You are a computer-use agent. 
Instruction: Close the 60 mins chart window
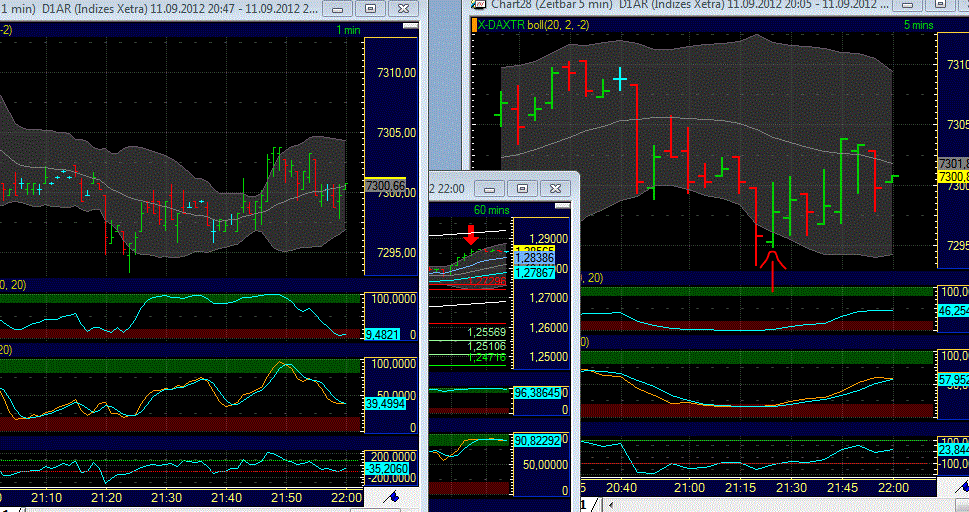tap(555, 189)
